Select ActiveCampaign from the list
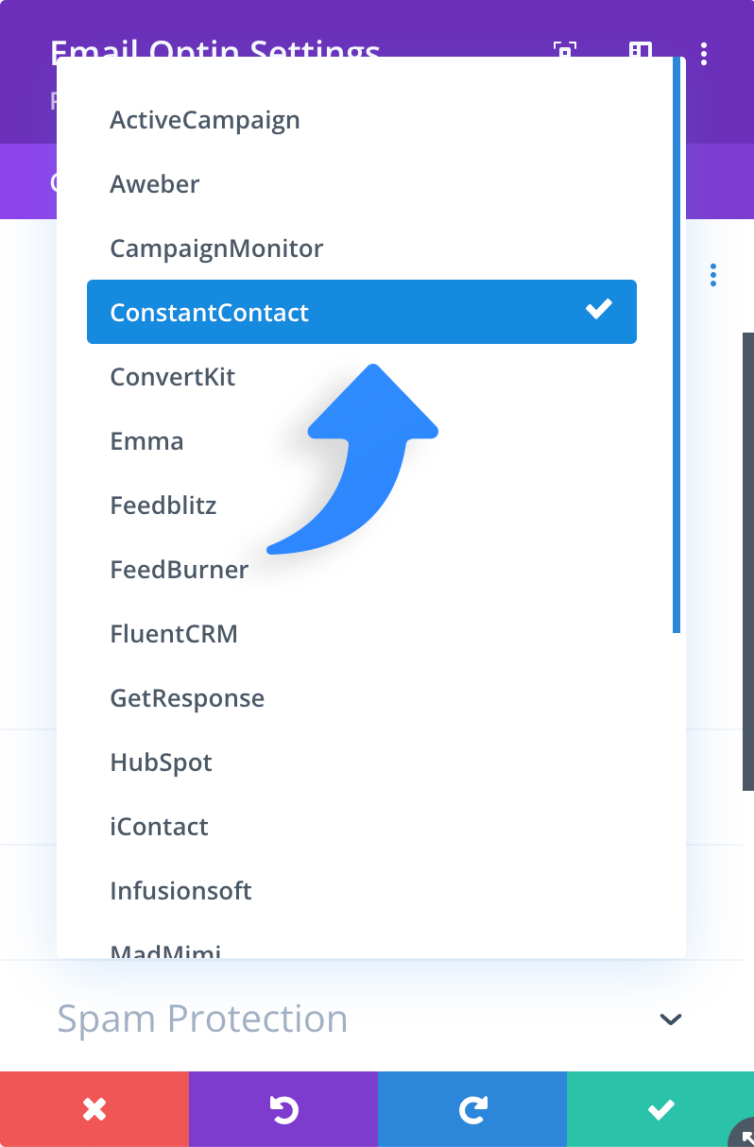 205,120
